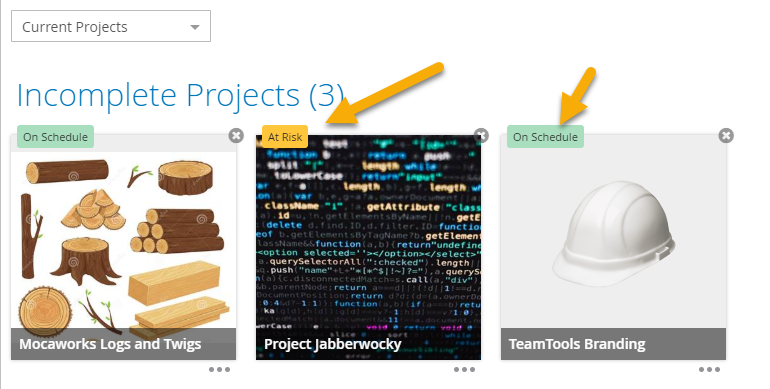Click the Current Projects dropdown arrow
Viewport: 770px width, 389px height.
[195, 27]
